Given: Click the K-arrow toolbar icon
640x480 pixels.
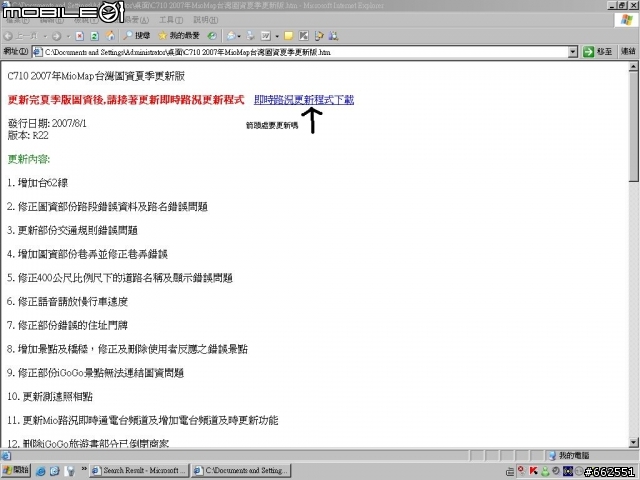Looking at the screenshot, I should pos(304,36).
